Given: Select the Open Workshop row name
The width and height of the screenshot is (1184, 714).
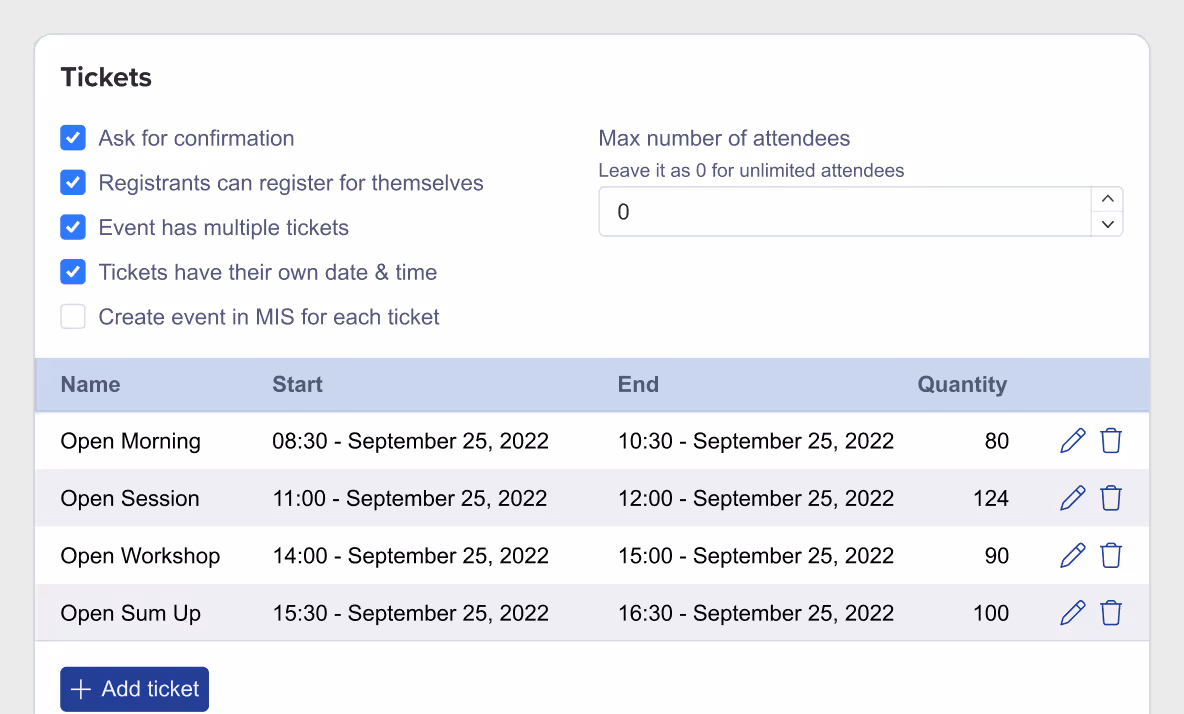Looking at the screenshot, I should 140,556.
